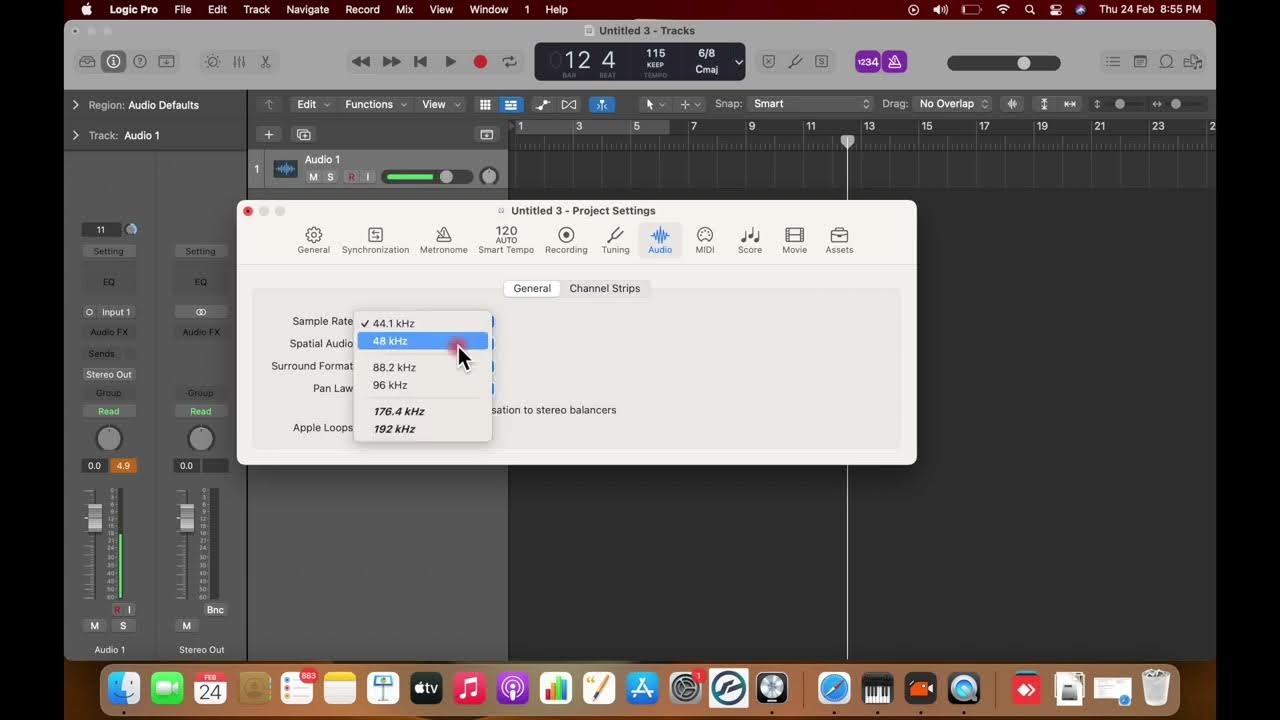Start recording with the red Record button
Screen dimensions: 1280x720
[480, 62]
